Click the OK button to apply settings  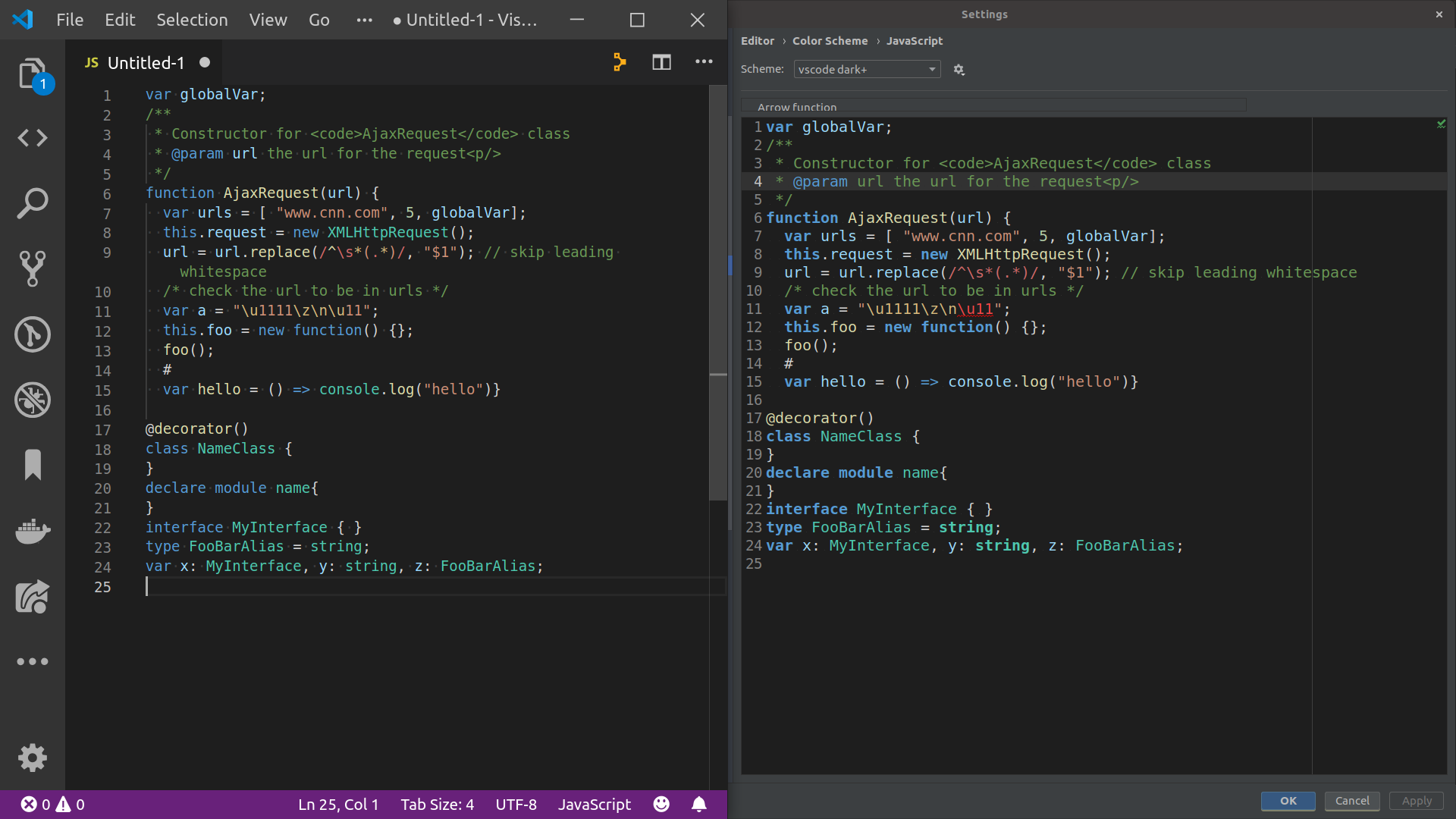point(1288,800)
